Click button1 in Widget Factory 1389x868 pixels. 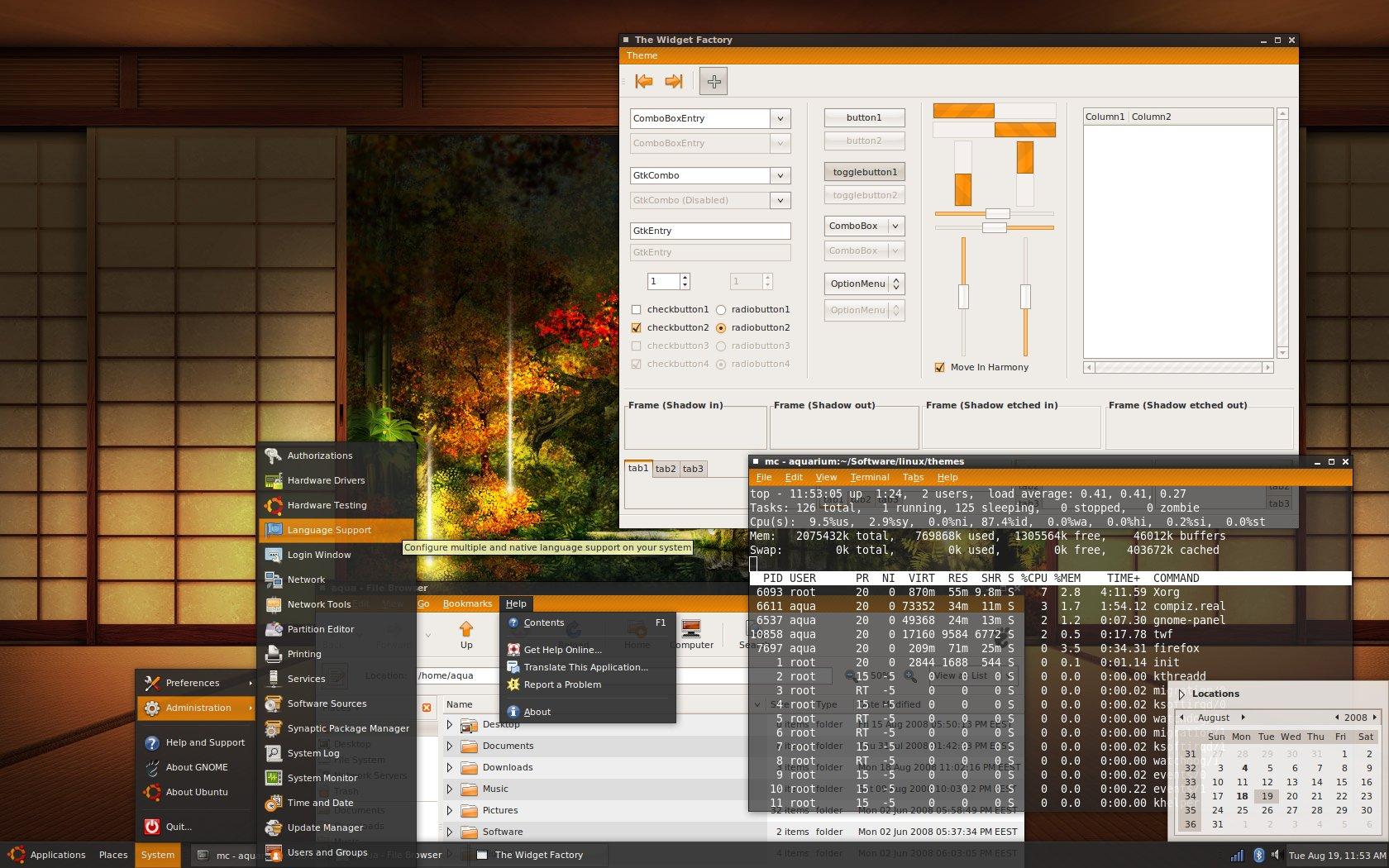(864, 117)
